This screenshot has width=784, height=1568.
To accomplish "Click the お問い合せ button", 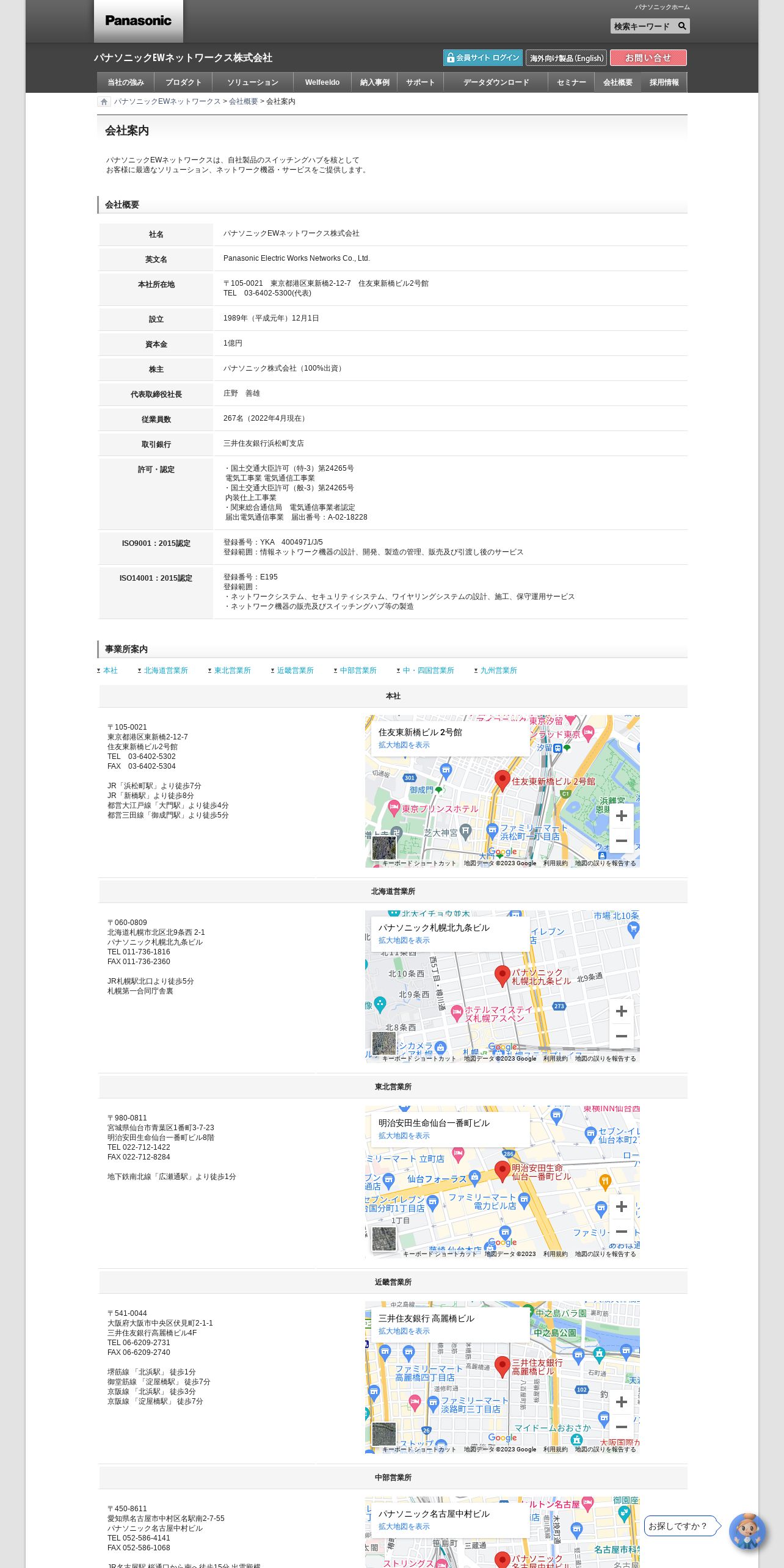I will [x=648, y=58].
